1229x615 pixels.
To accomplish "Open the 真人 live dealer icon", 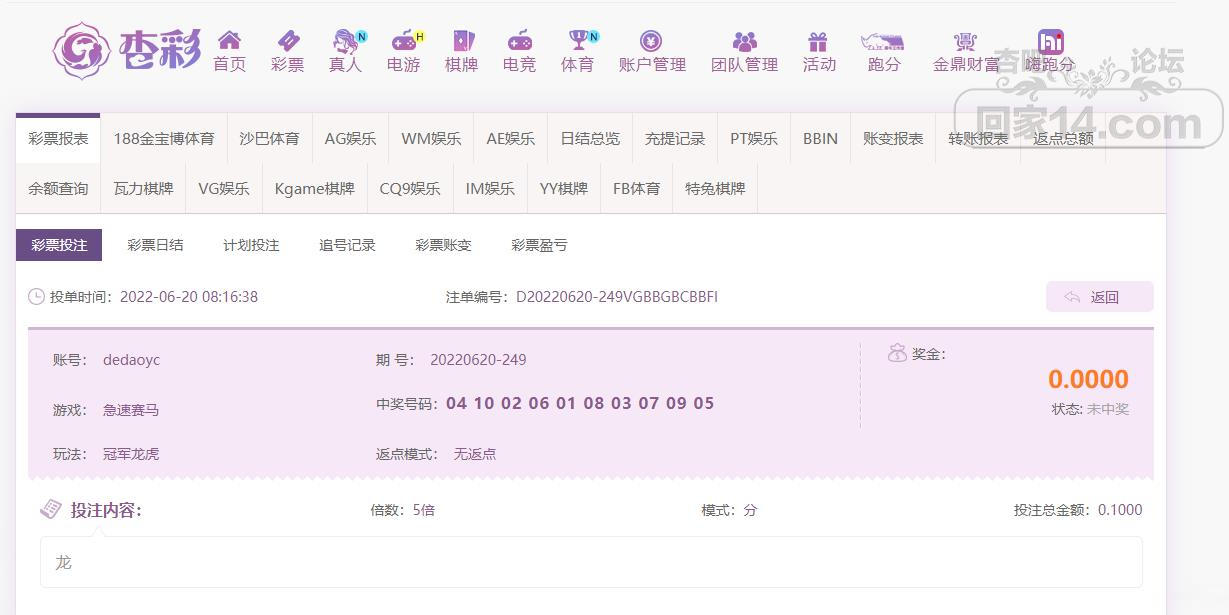I will [x=346, y=41].
